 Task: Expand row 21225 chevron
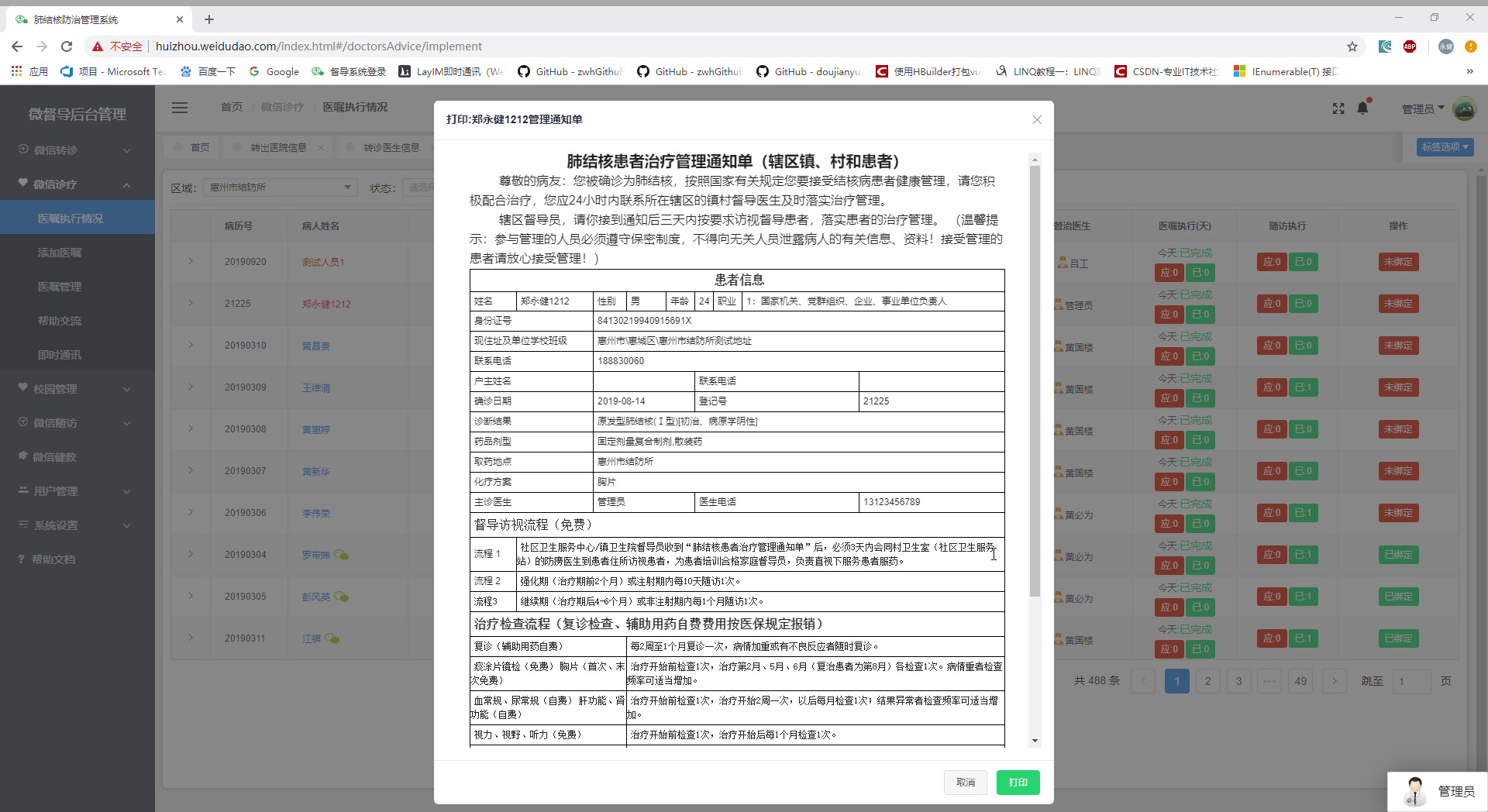[191, 303]
